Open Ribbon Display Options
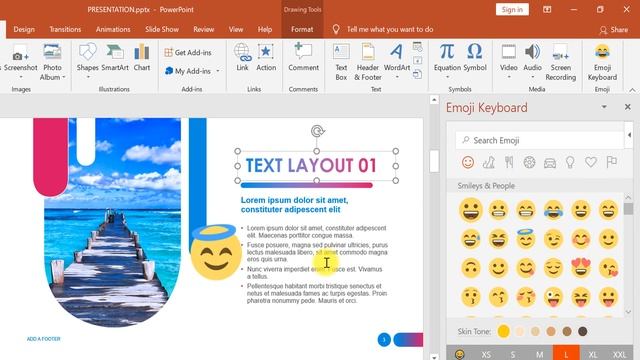The image size is (640, 360). point(547,9)
